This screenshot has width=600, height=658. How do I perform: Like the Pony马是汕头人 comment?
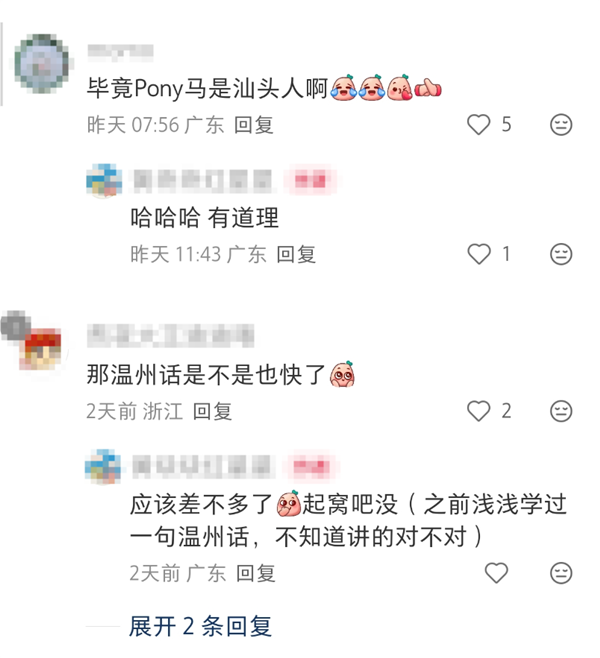(479, 125)
